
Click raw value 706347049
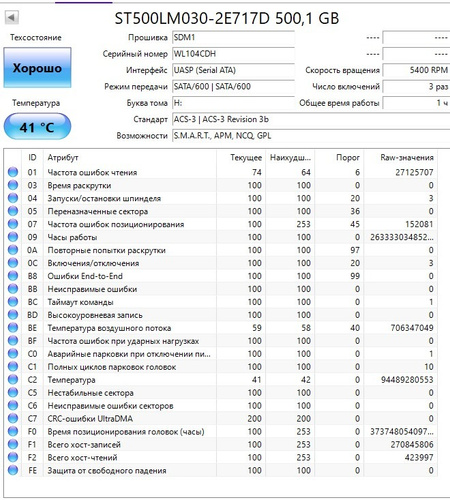tap(412, 328)
